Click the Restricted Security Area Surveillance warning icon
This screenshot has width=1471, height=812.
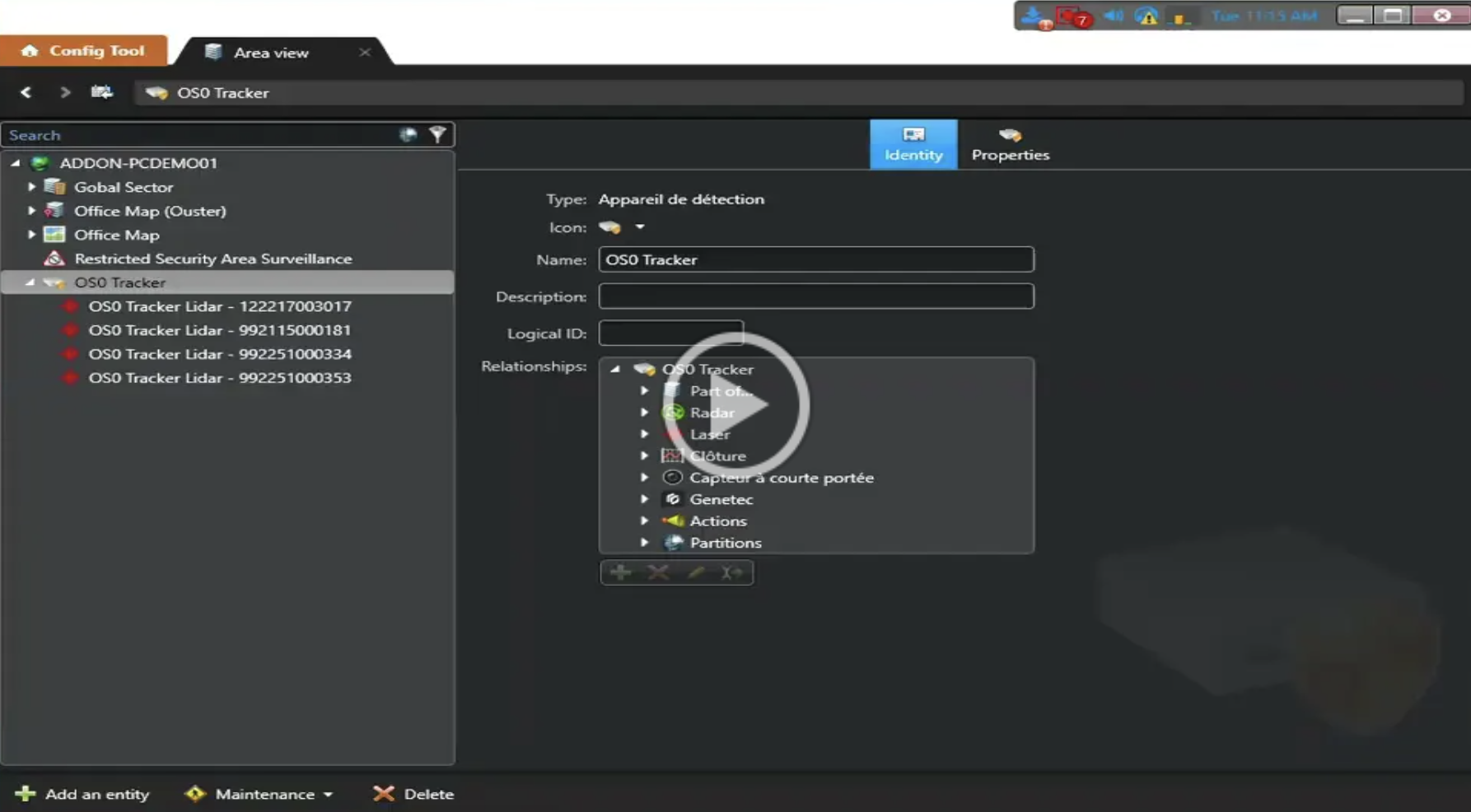pos(54,259)
